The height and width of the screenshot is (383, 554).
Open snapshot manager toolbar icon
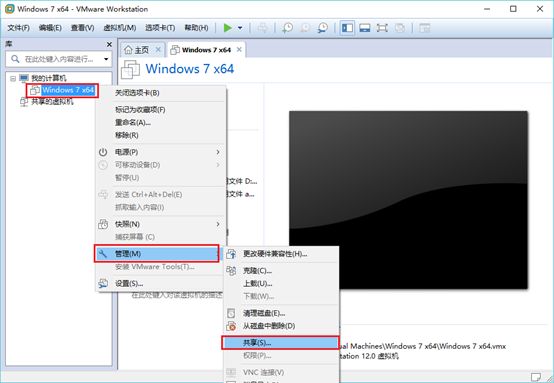(322, 28)
